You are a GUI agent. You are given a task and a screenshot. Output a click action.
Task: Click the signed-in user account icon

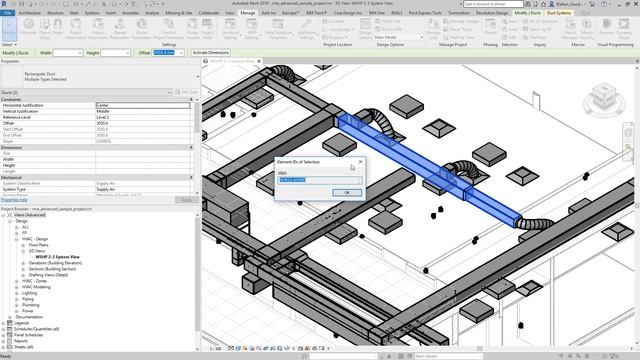552,4
